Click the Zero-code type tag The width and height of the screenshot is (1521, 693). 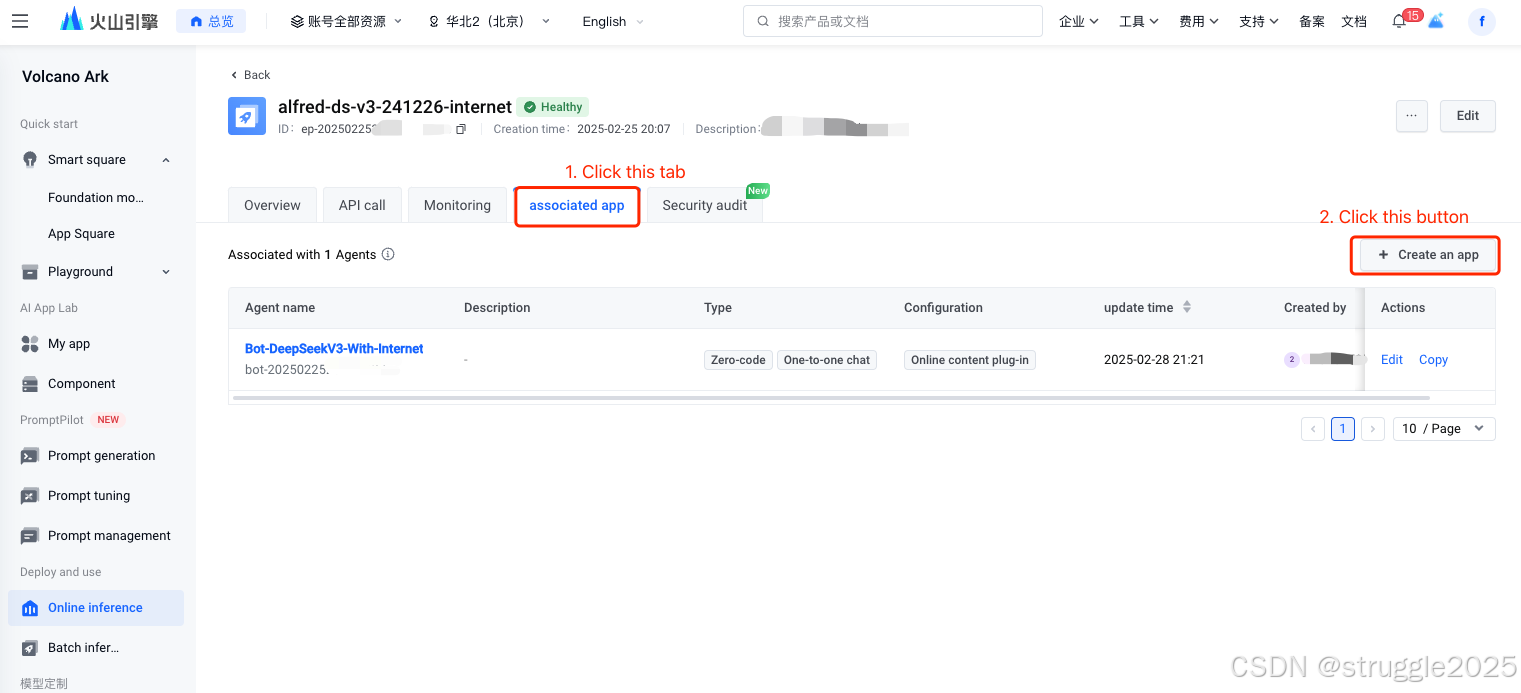click(x=738, y=360)
